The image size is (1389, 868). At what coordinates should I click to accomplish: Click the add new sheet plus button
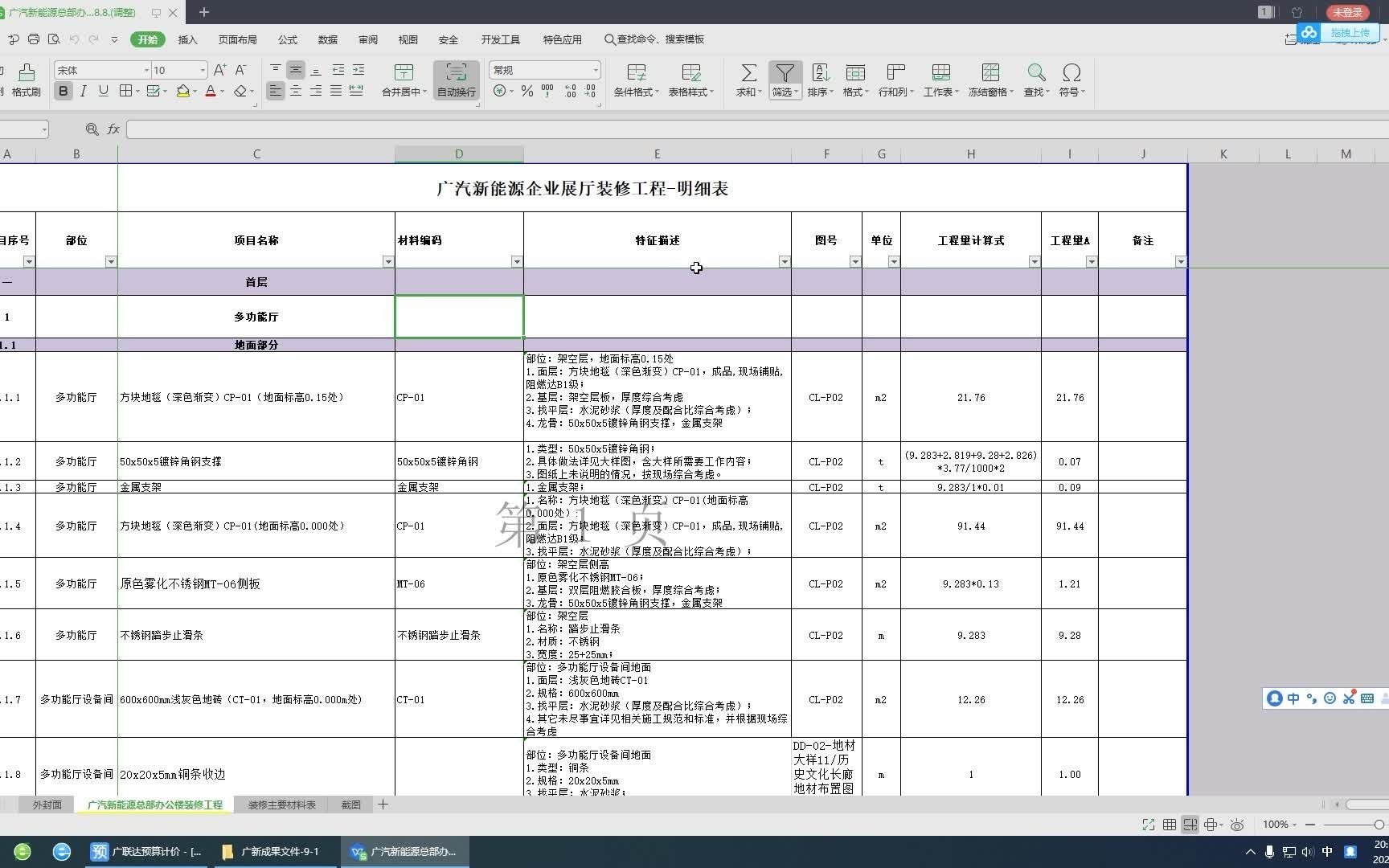[x=383, y=805]
